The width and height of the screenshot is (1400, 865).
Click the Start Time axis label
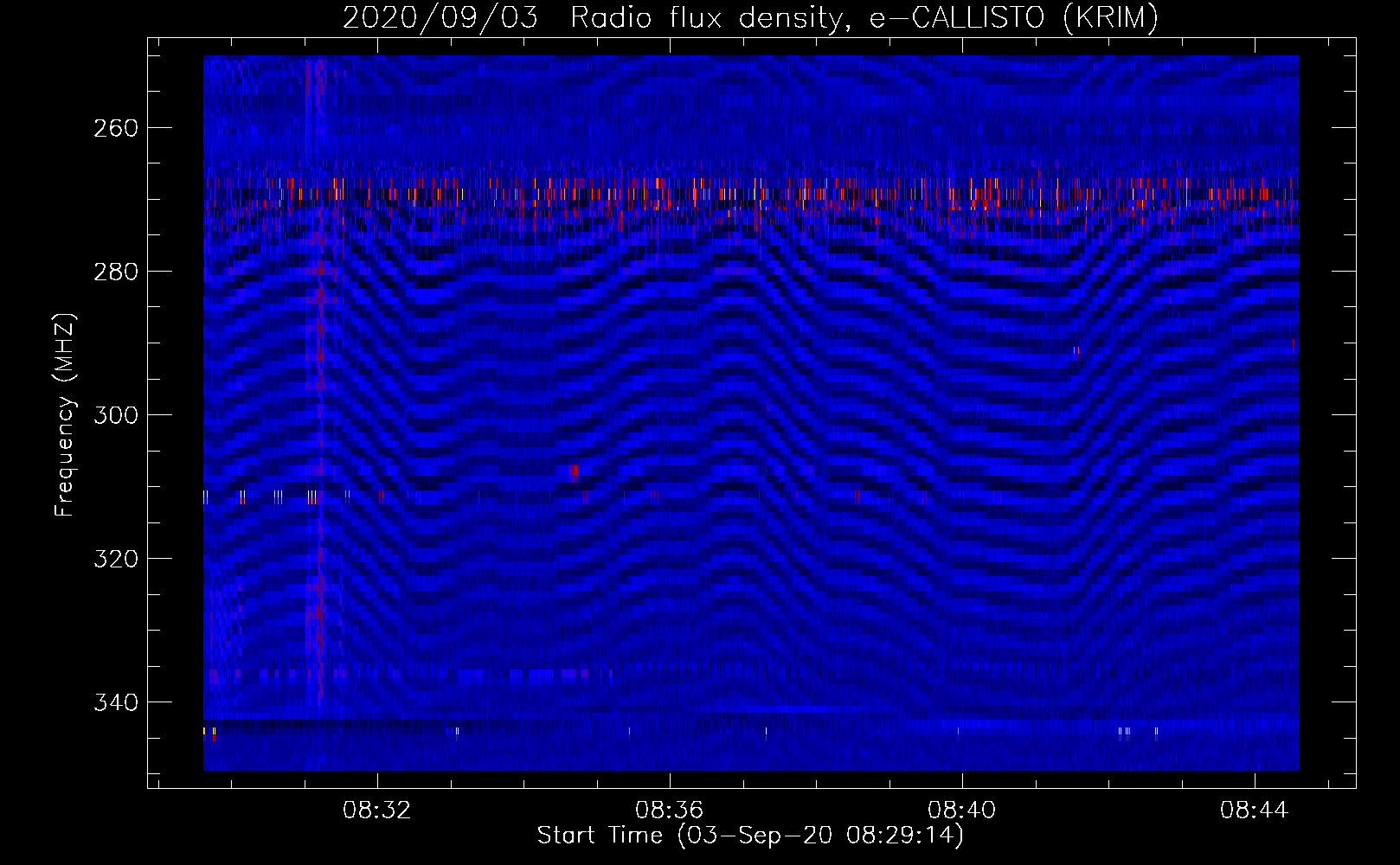pos(750,836)
